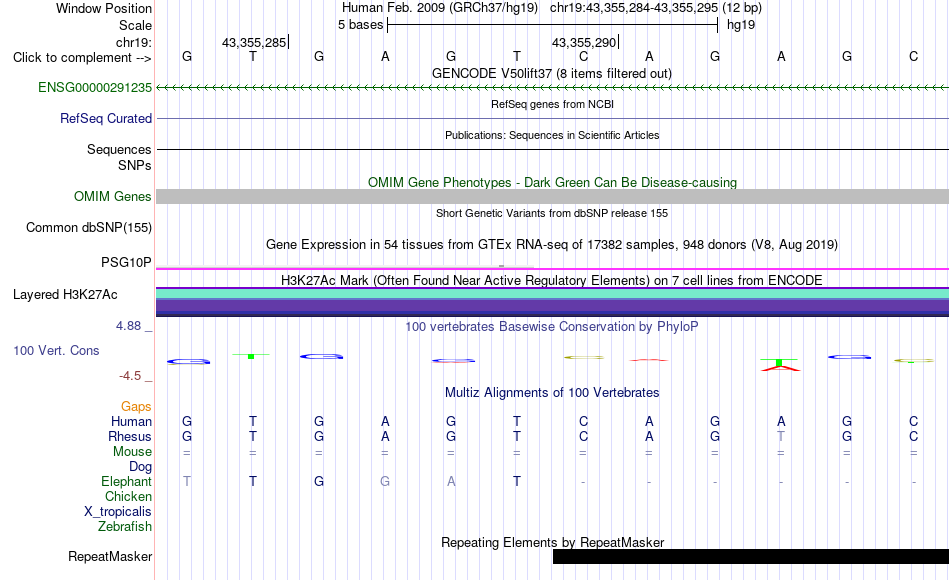
Task: Click the OMIM Gene Phenotypes title
Action: click(x=552, y=182)
